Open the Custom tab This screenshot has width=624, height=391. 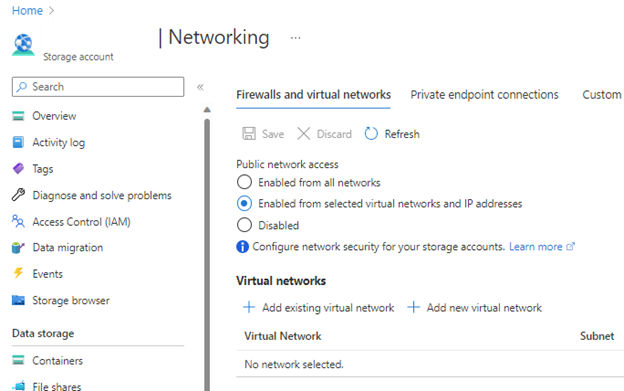point(602,95)
